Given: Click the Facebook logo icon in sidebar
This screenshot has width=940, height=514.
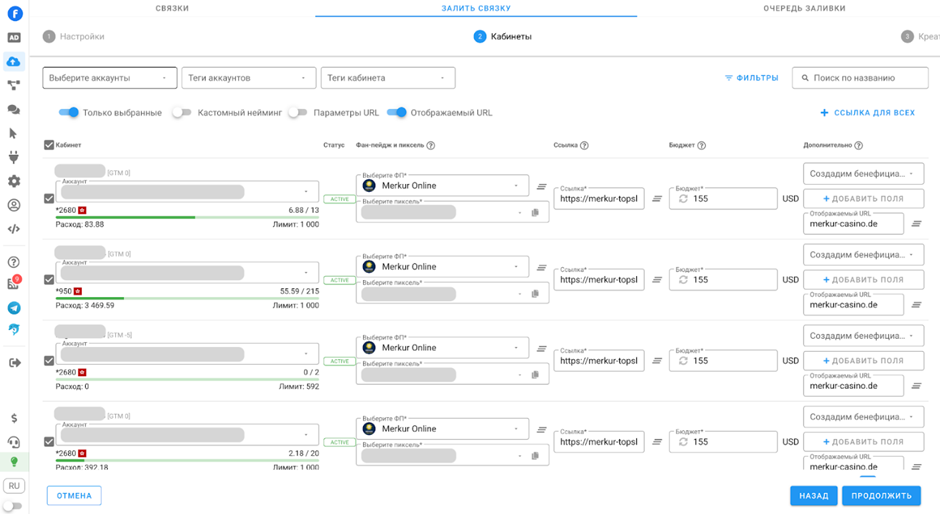Looking at the screenshot, I should [14, 13].
